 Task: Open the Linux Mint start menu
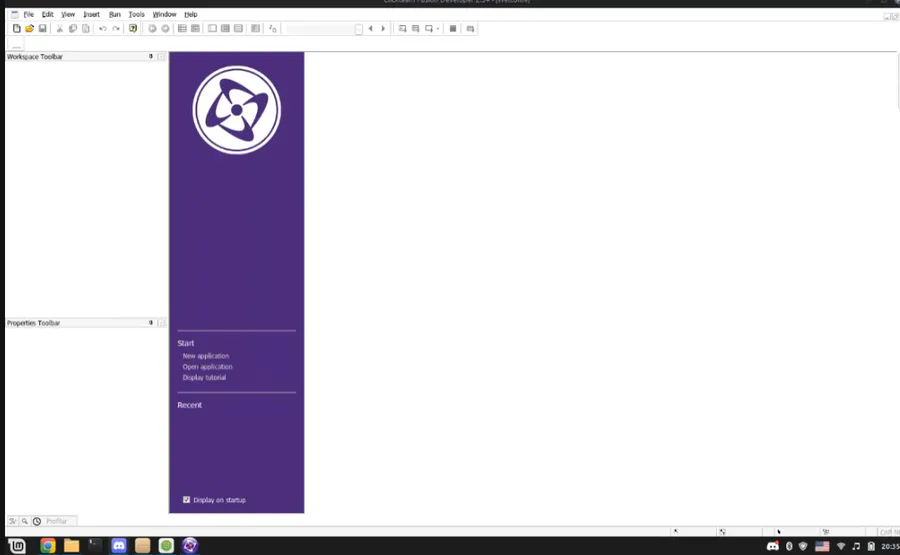pos(17,546)
